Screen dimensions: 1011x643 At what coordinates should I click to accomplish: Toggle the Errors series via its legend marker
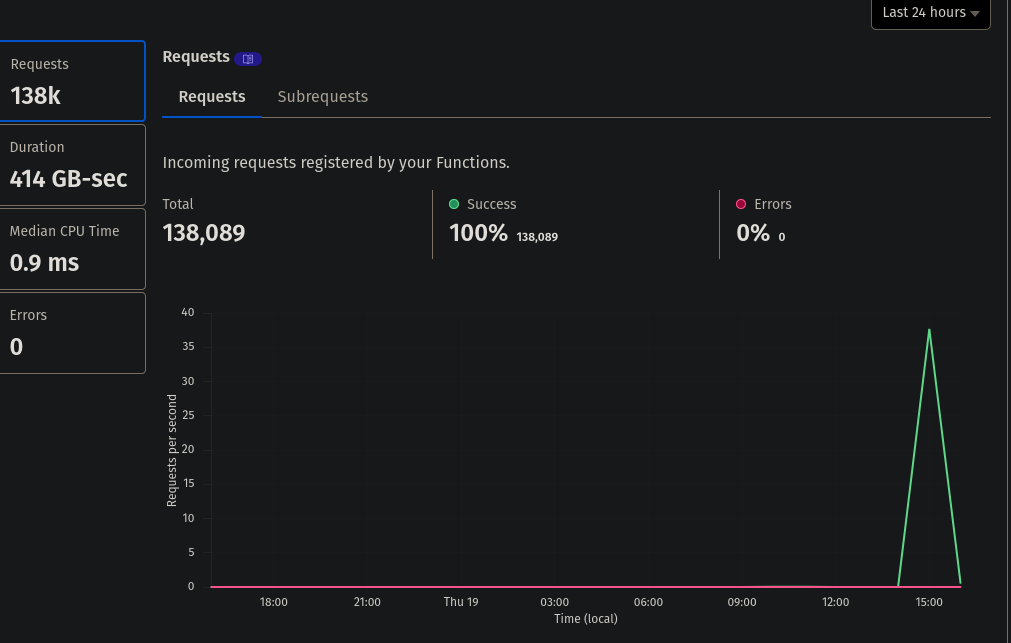click(x=741, y=204)
